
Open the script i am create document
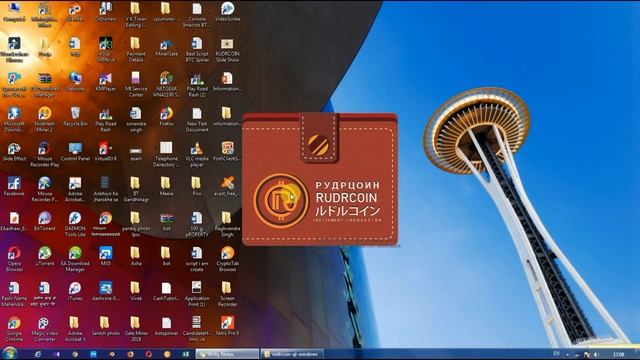click(197, 259)
